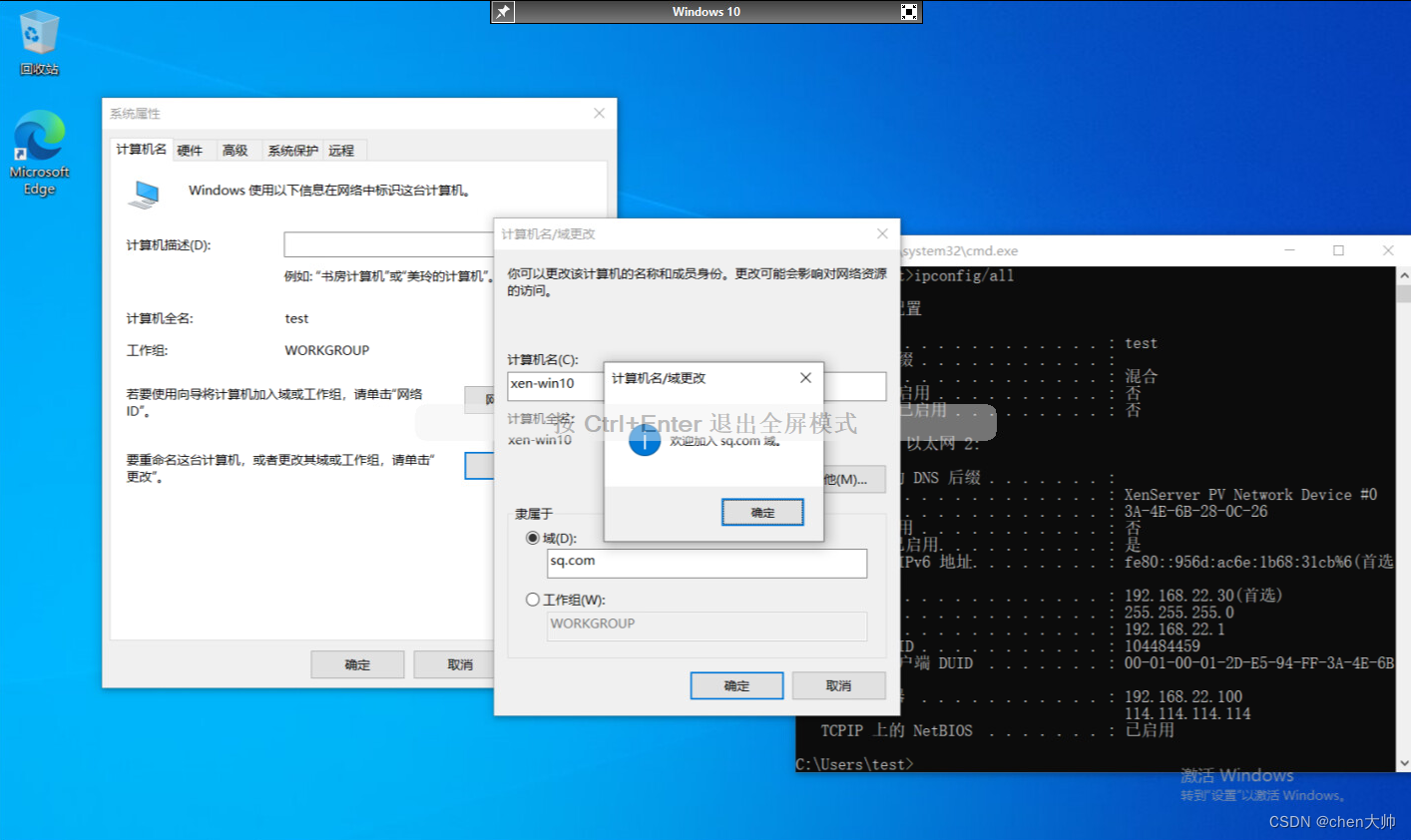Switch to 计算机名 tab in System Properties
Image resolution: width=1411 pixels, height=840 pixels.
[141, 149]
